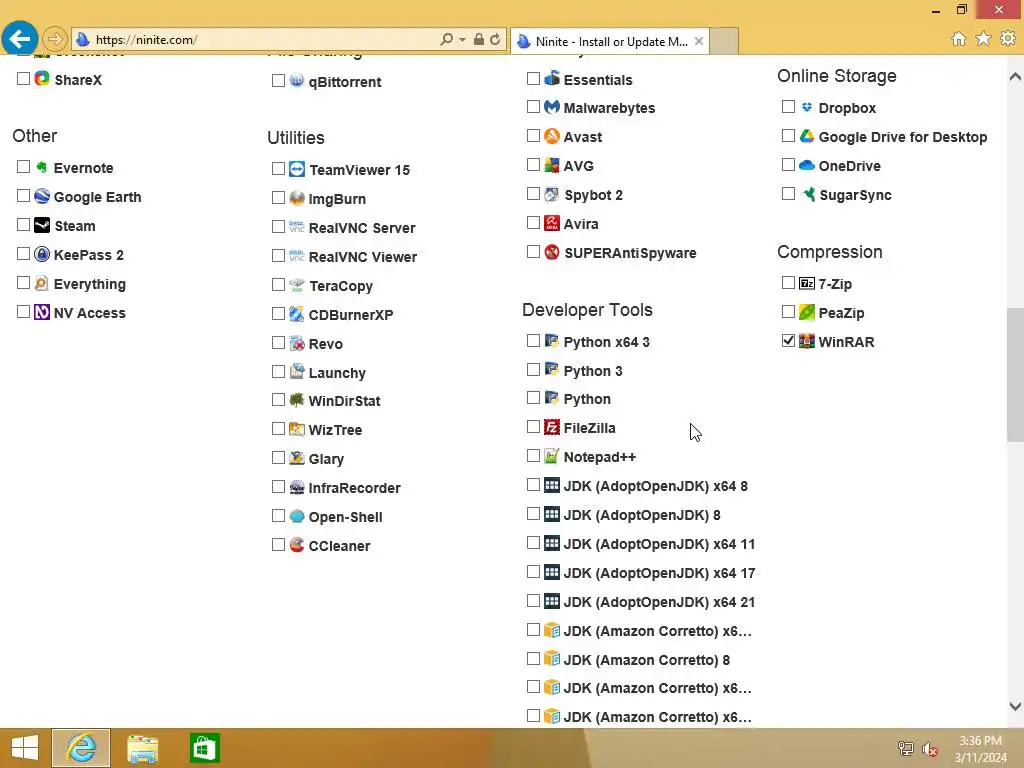Screen dimensions: 1024x768
Task: Click the scrollbar up arrow
Action: tap(1015, 76)
